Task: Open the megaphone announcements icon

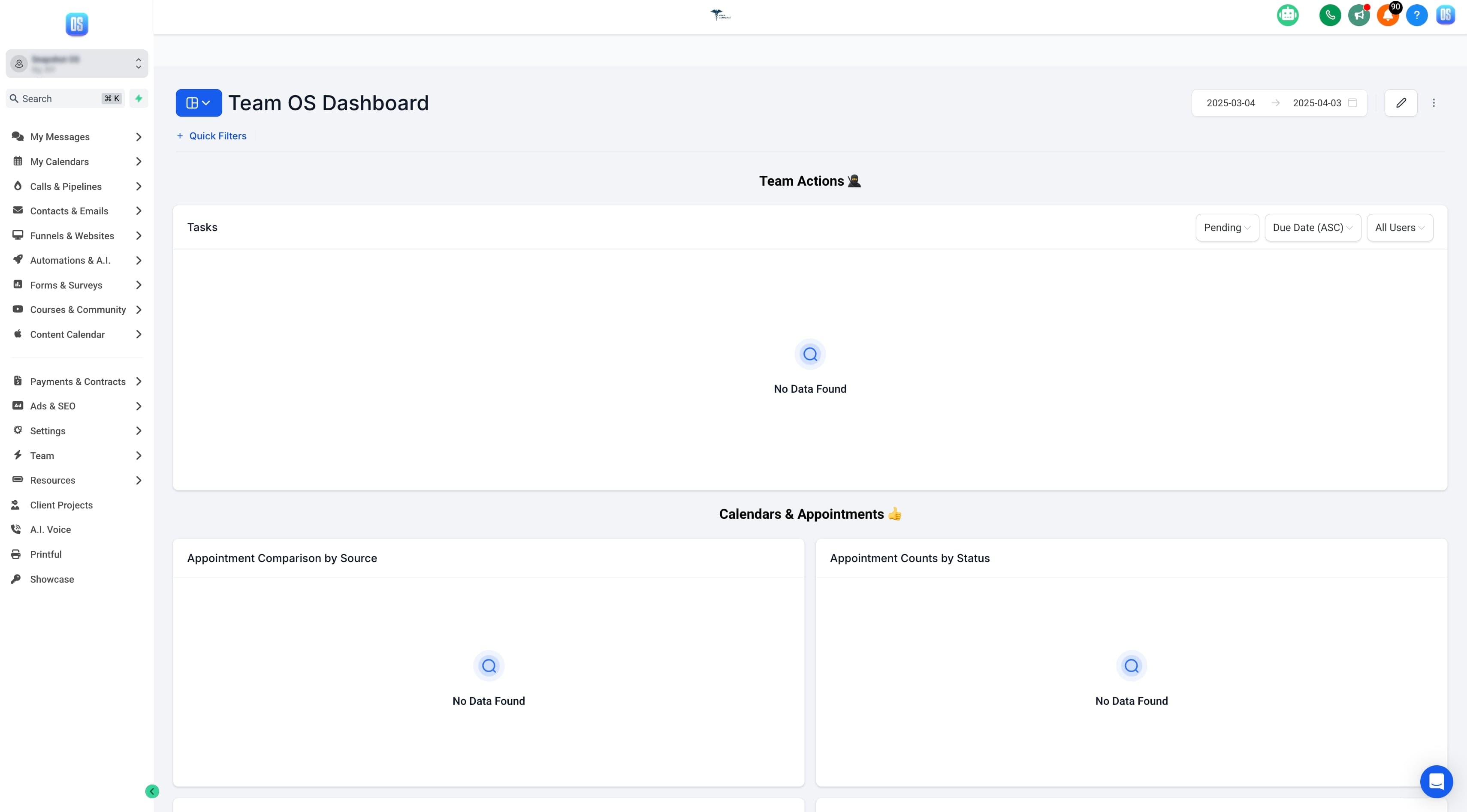Action: tap(1359, 15)
